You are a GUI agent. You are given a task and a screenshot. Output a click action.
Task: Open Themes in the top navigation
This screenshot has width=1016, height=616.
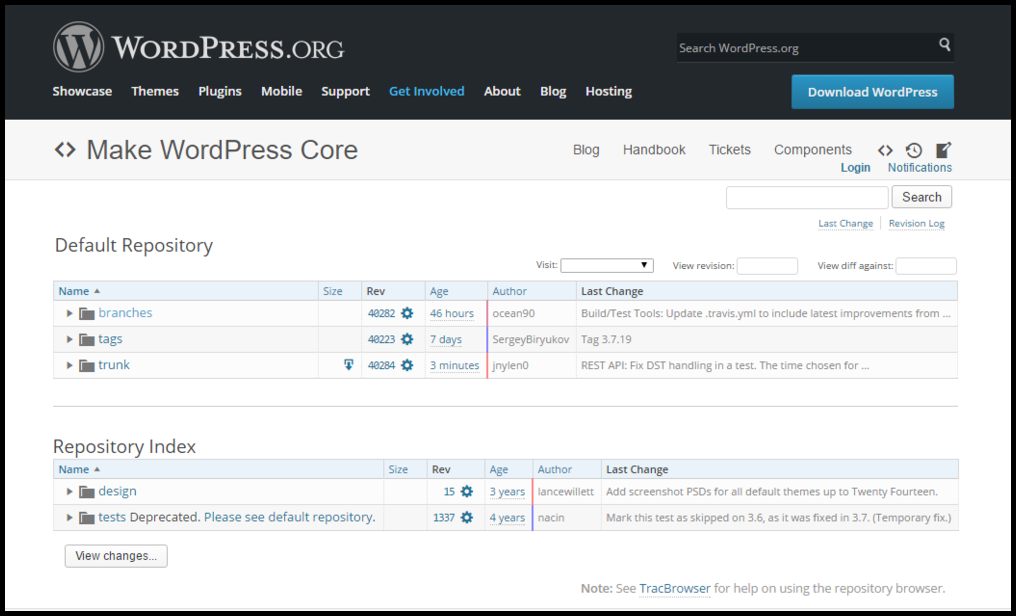pos(155,91)
